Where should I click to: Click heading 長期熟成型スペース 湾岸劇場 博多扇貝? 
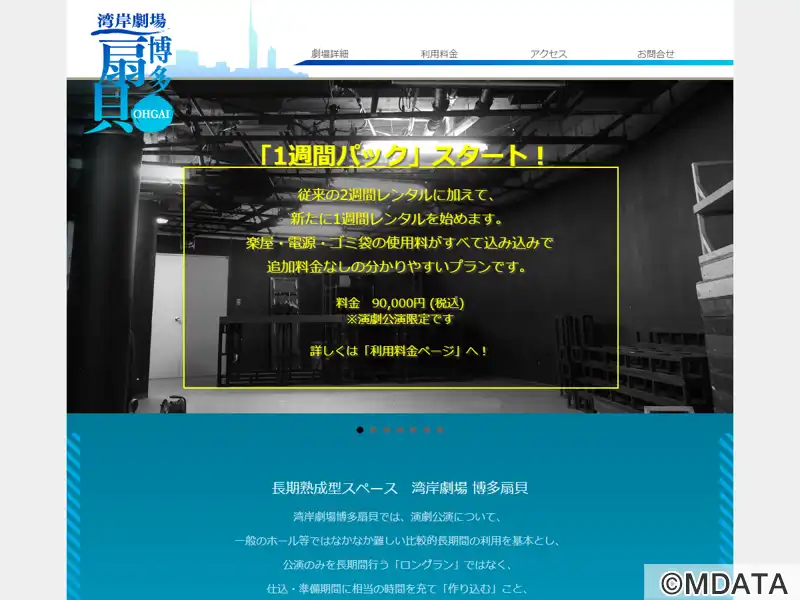click(x=399, y=488)
